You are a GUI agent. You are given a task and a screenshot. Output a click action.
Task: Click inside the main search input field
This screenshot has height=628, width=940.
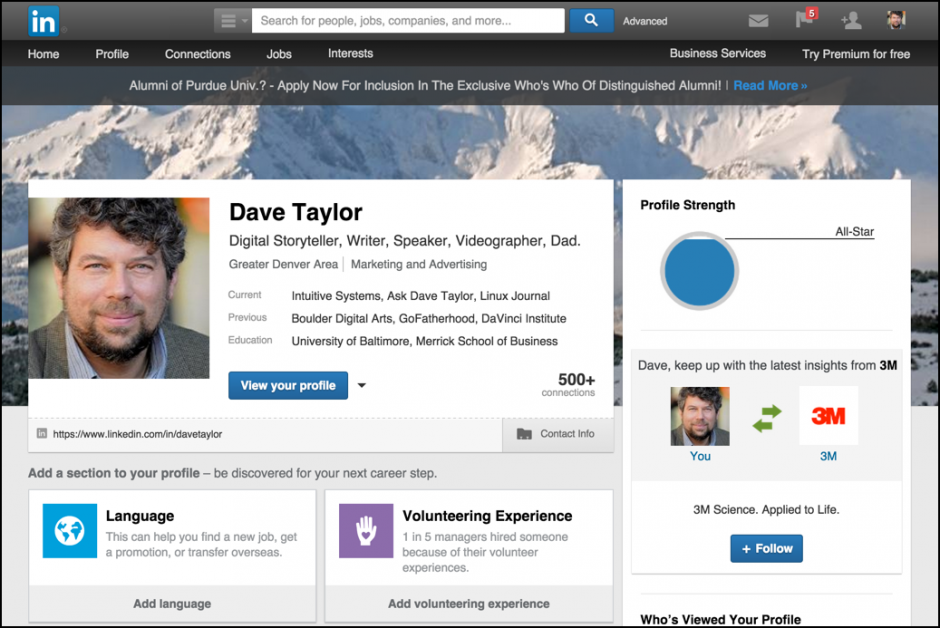pos(408,20)
